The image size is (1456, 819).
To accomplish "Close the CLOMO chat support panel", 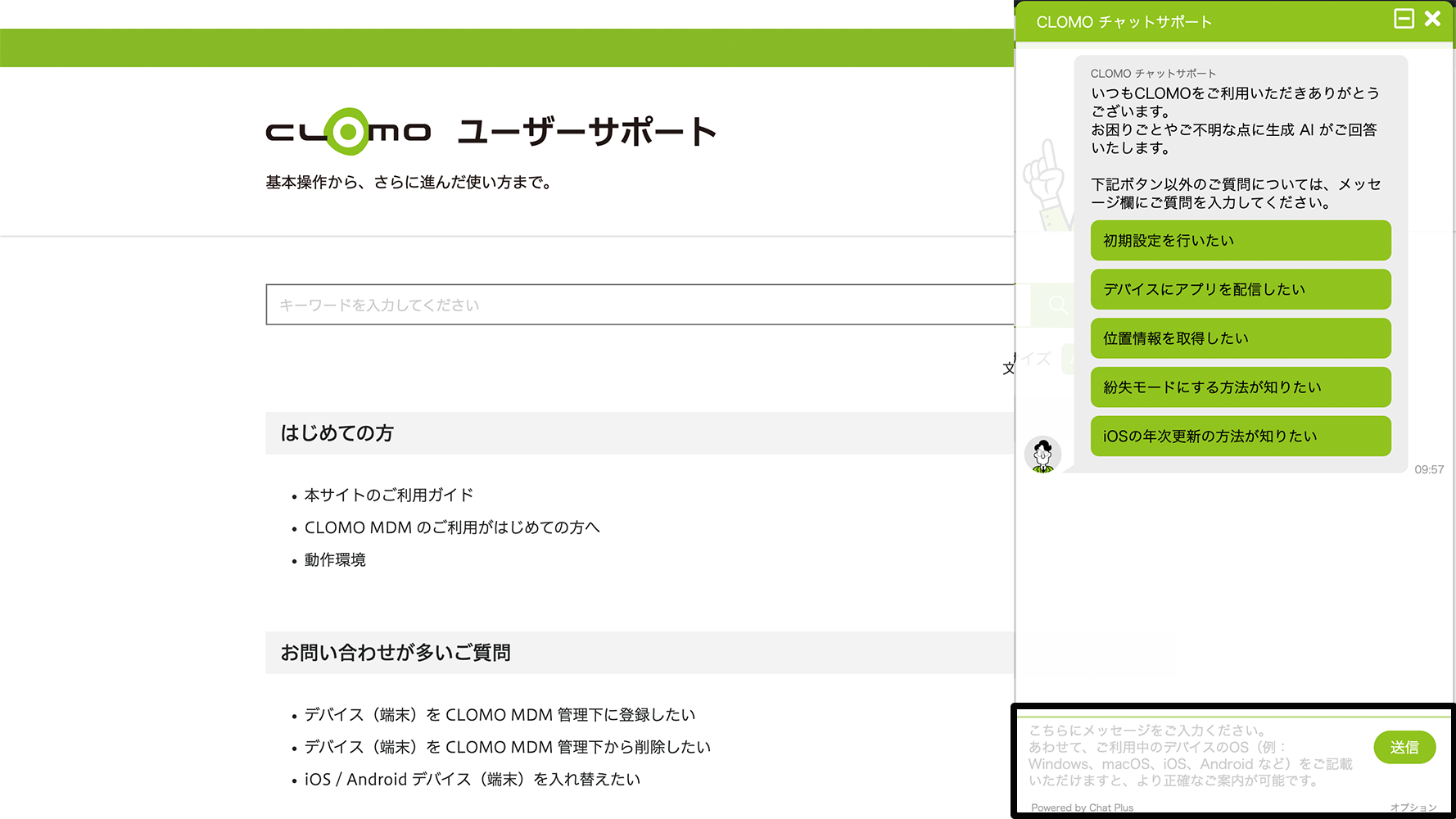I will click(1432, 19).
